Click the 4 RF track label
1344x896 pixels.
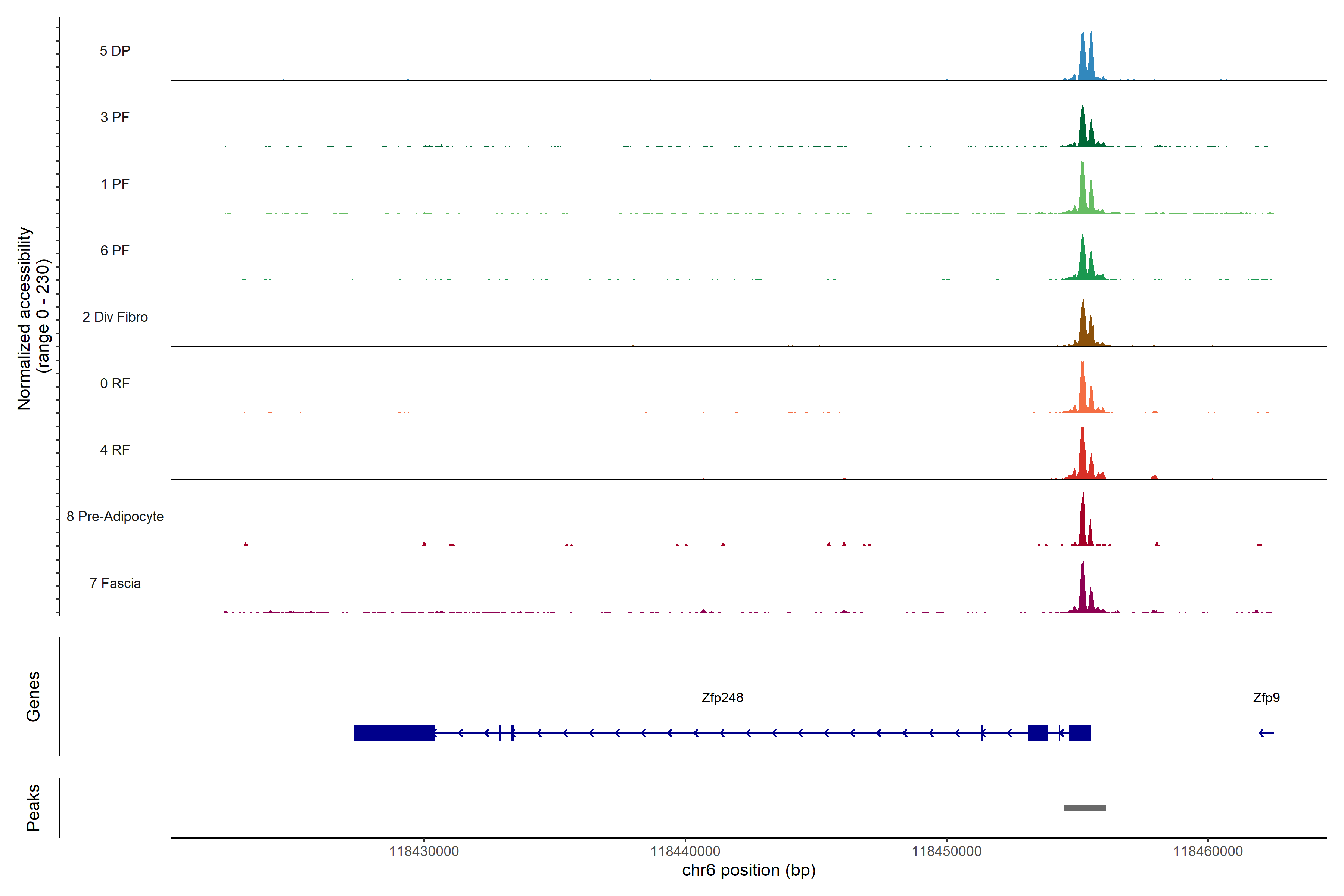(115, 450)
